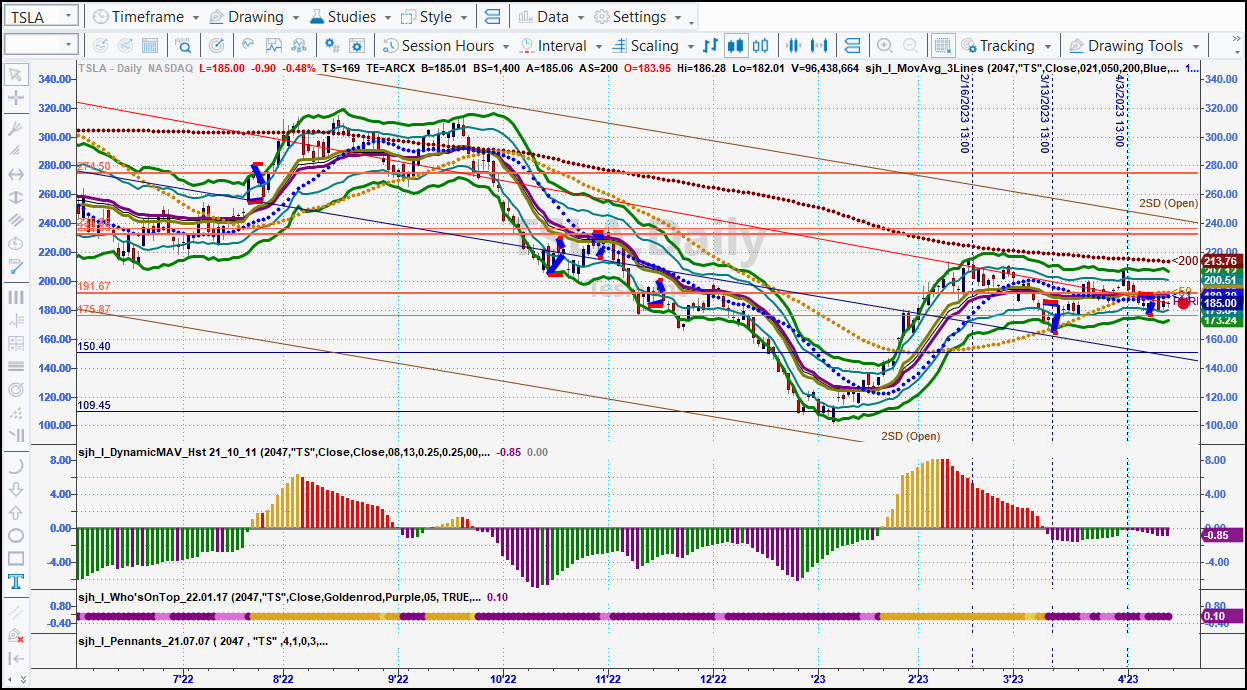
Task: Click the TSLA - Daily NASDAQ chart title
Action: click(x=135, y=68)
